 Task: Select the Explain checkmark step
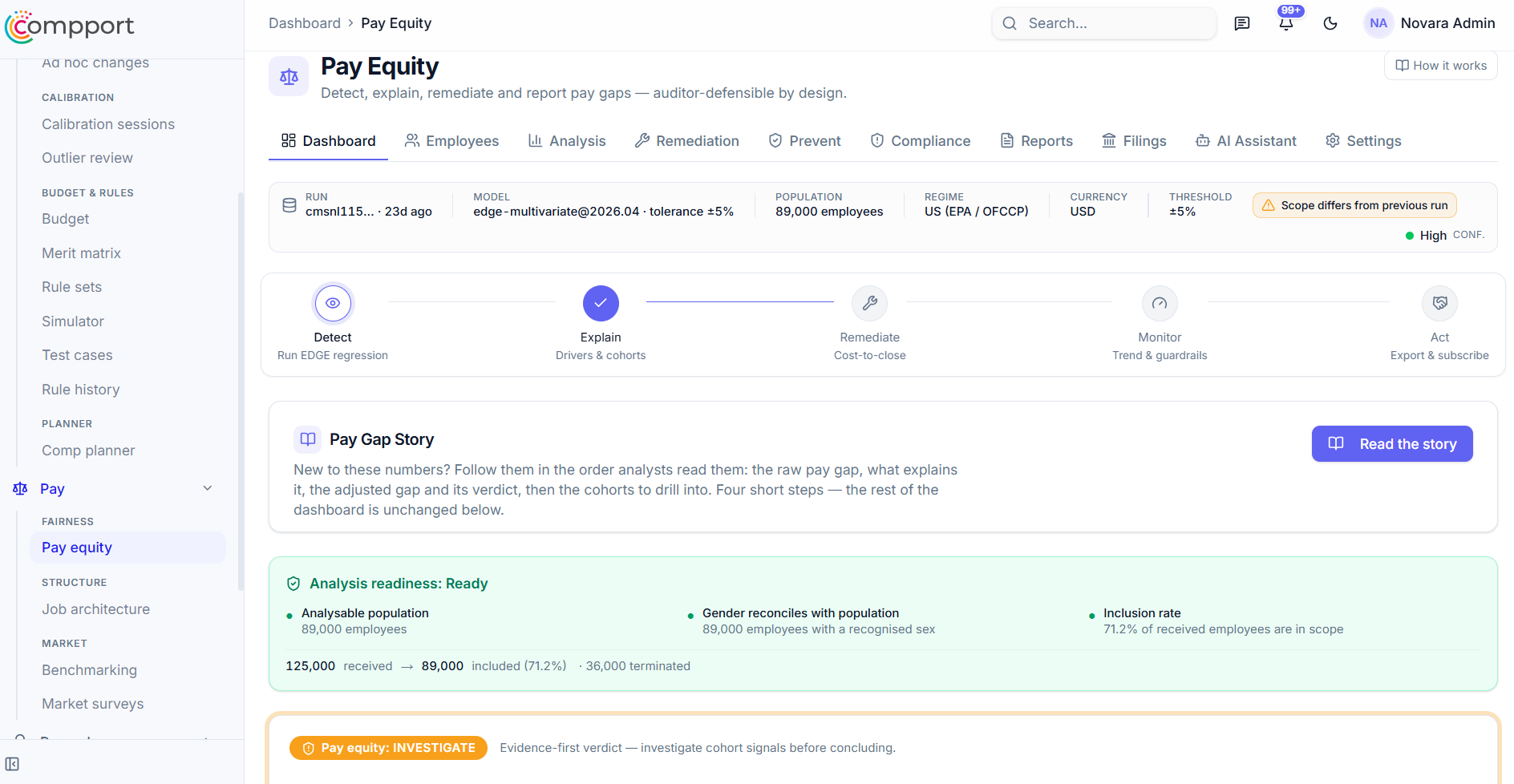pos(601,303)
